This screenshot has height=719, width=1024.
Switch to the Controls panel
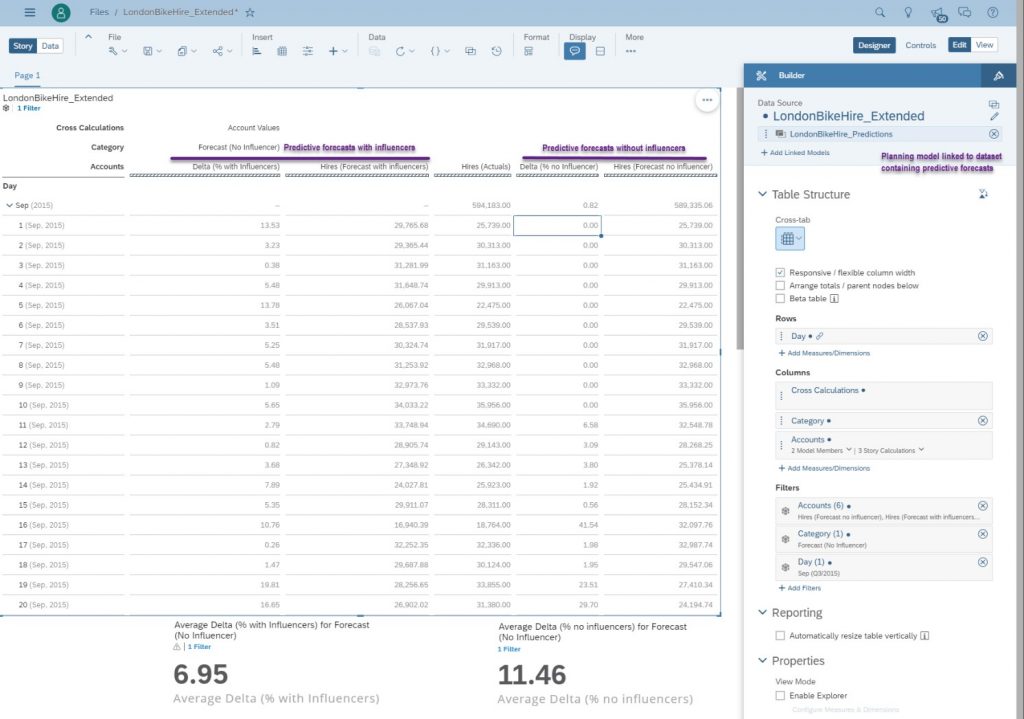pyautogui.click(x=921, y=45)
